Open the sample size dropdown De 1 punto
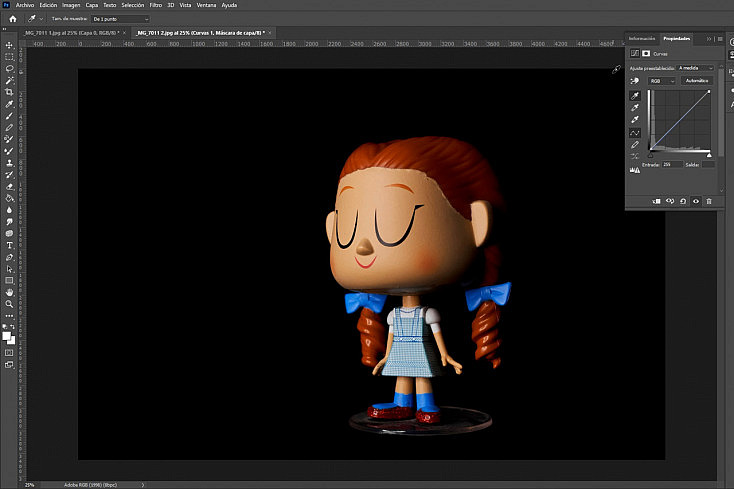 tap(120, 19)
